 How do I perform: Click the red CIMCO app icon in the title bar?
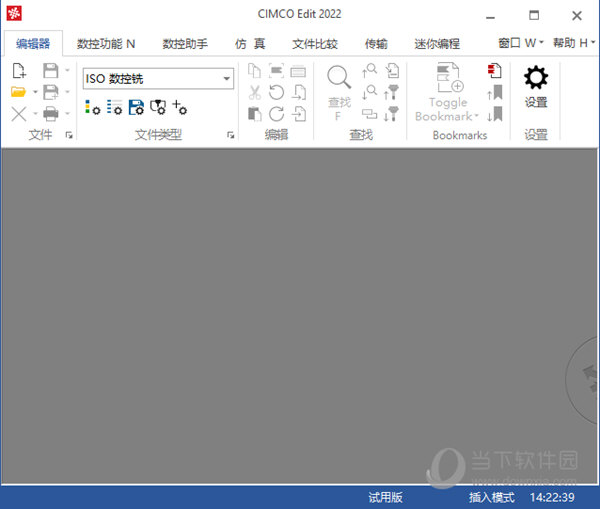click(x=14, y=14)
